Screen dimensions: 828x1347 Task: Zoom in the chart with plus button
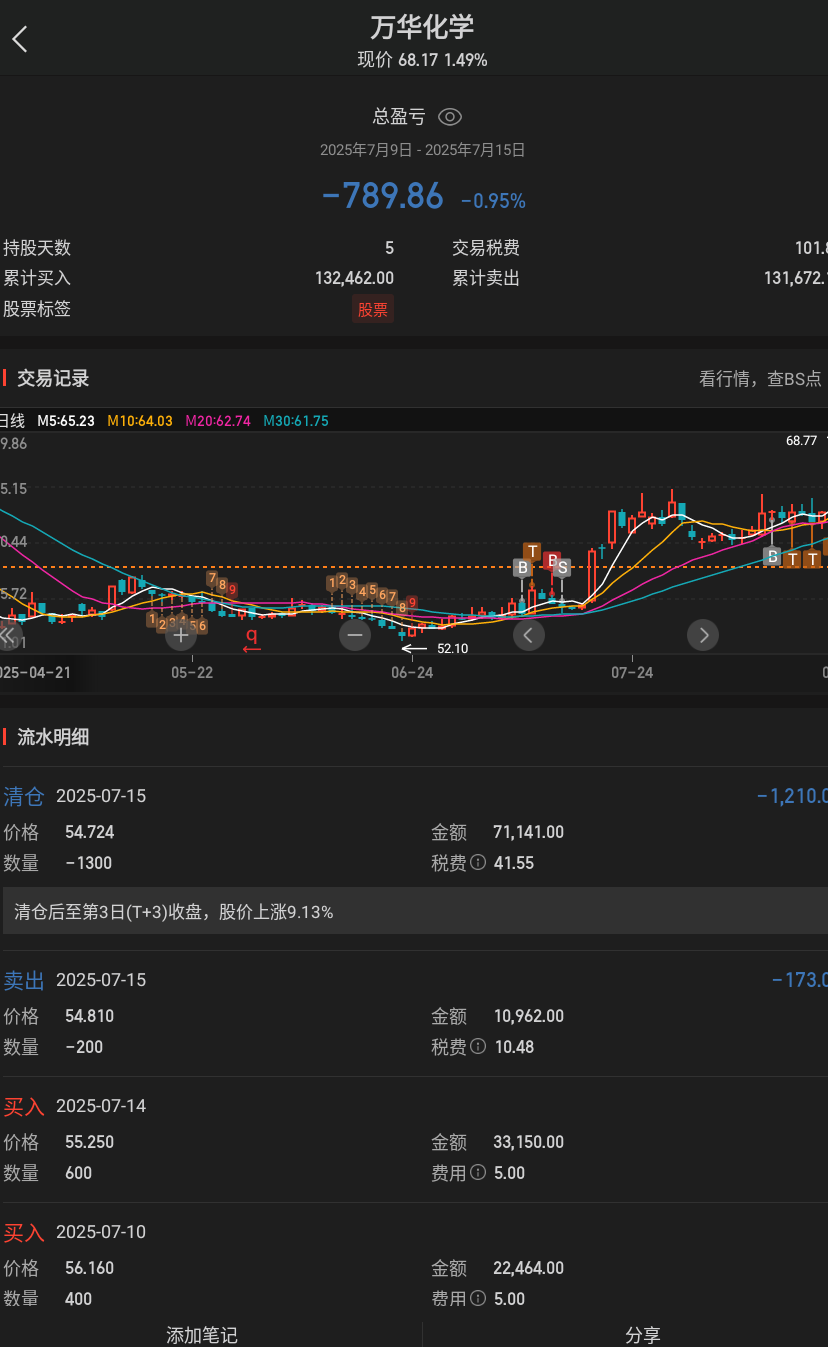[181, 634]
